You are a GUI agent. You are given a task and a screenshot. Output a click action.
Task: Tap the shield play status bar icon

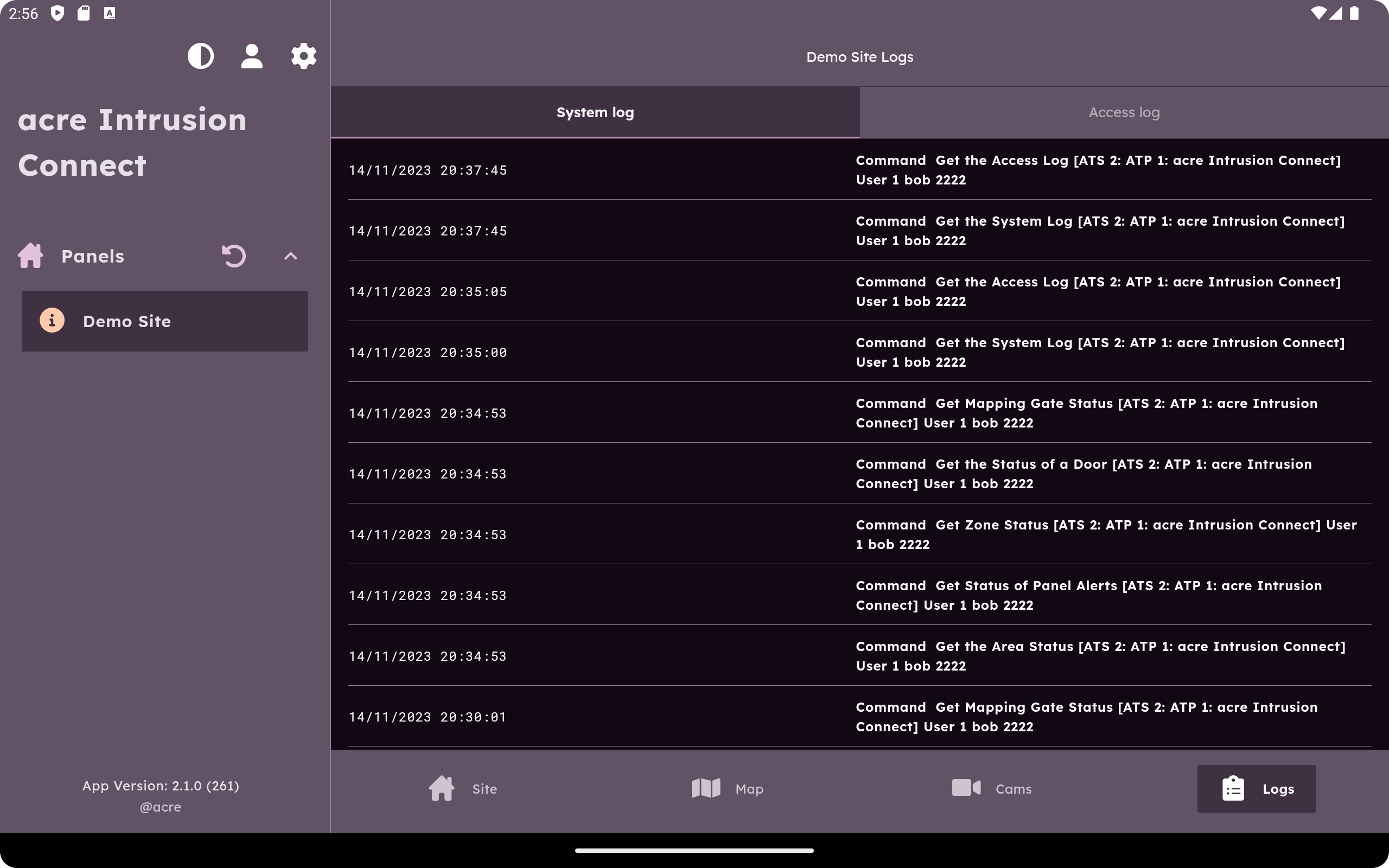point(58,12)
